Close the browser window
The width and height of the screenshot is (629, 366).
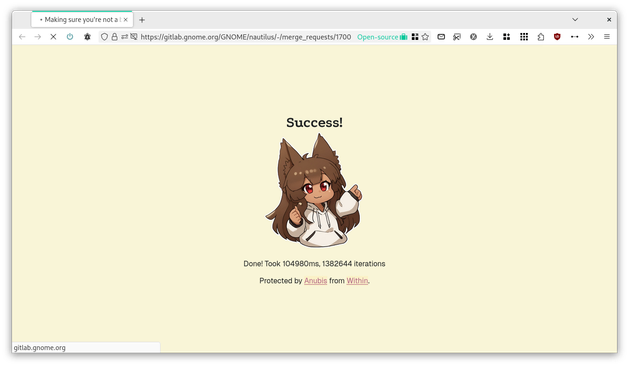[x=609, y=19]
